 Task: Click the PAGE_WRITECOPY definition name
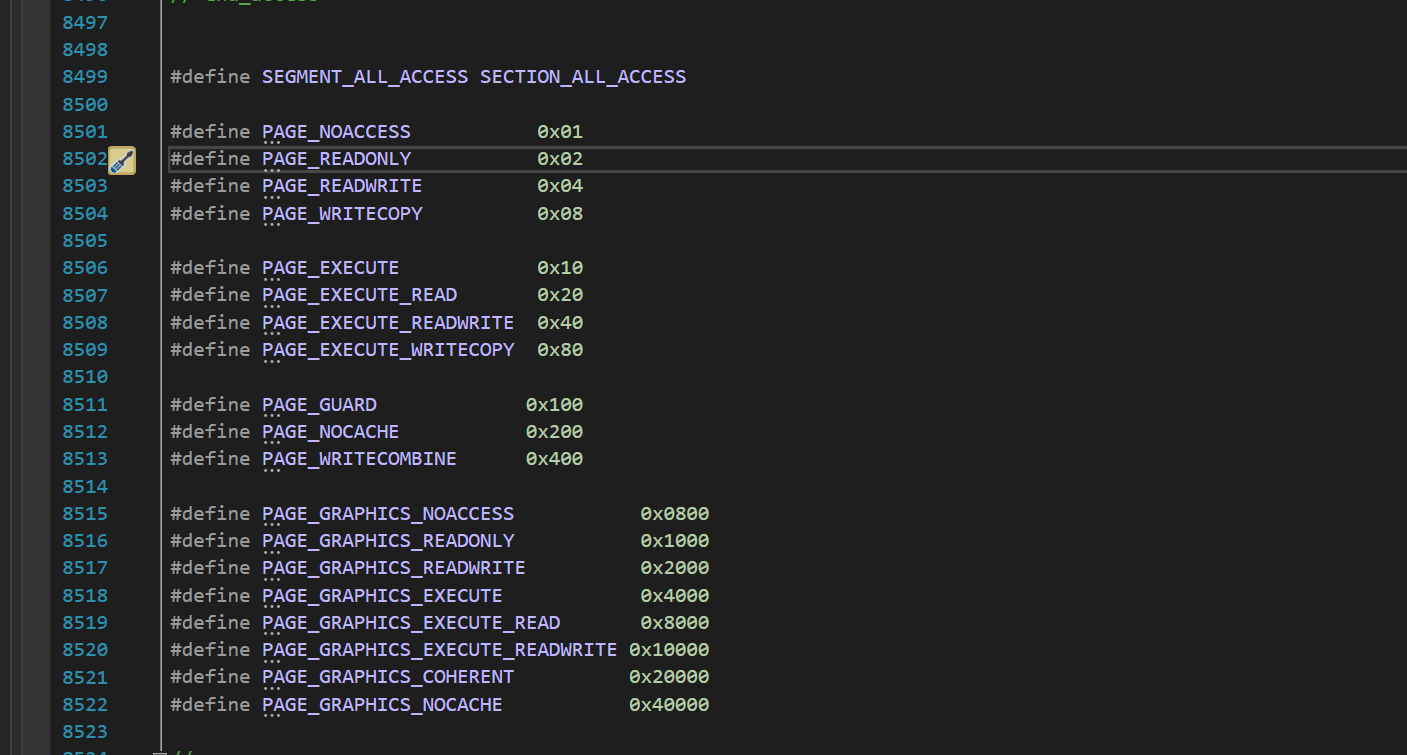point(342,214)
